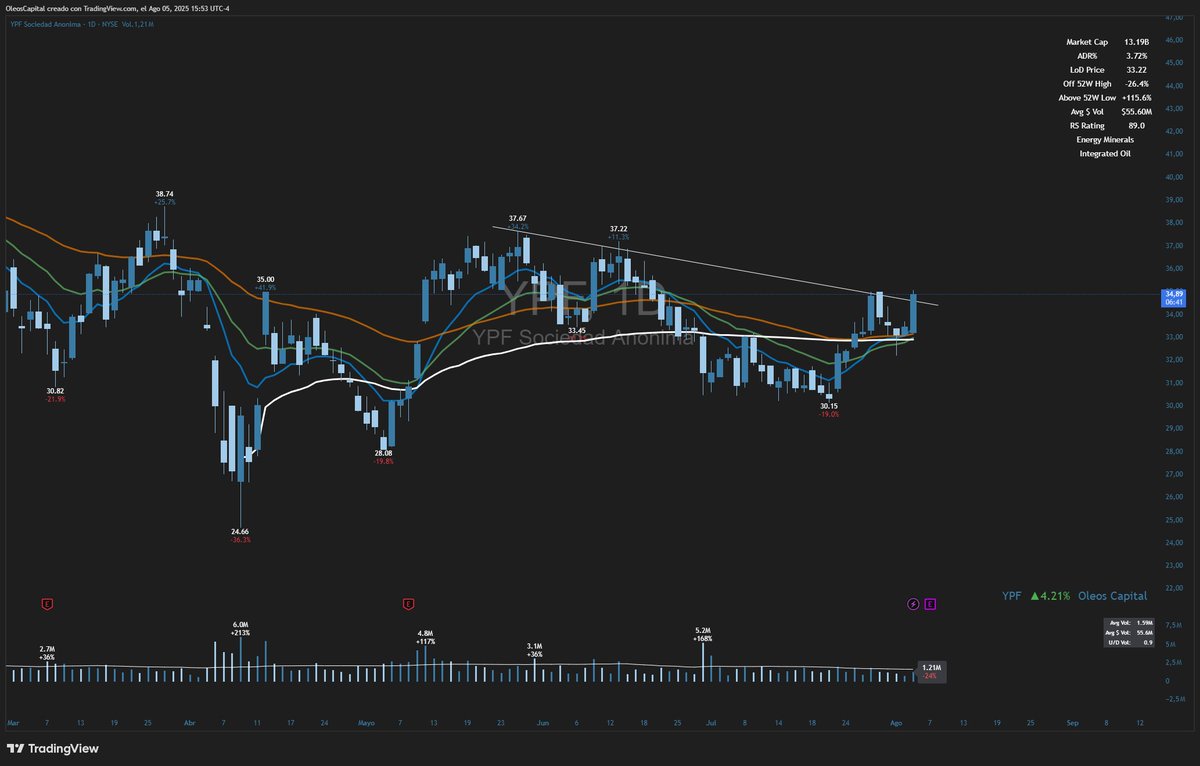The image size is (1200, 766).
Task: Click the Avg $ Vol value $55.60M
Action: coord(1137,112)
